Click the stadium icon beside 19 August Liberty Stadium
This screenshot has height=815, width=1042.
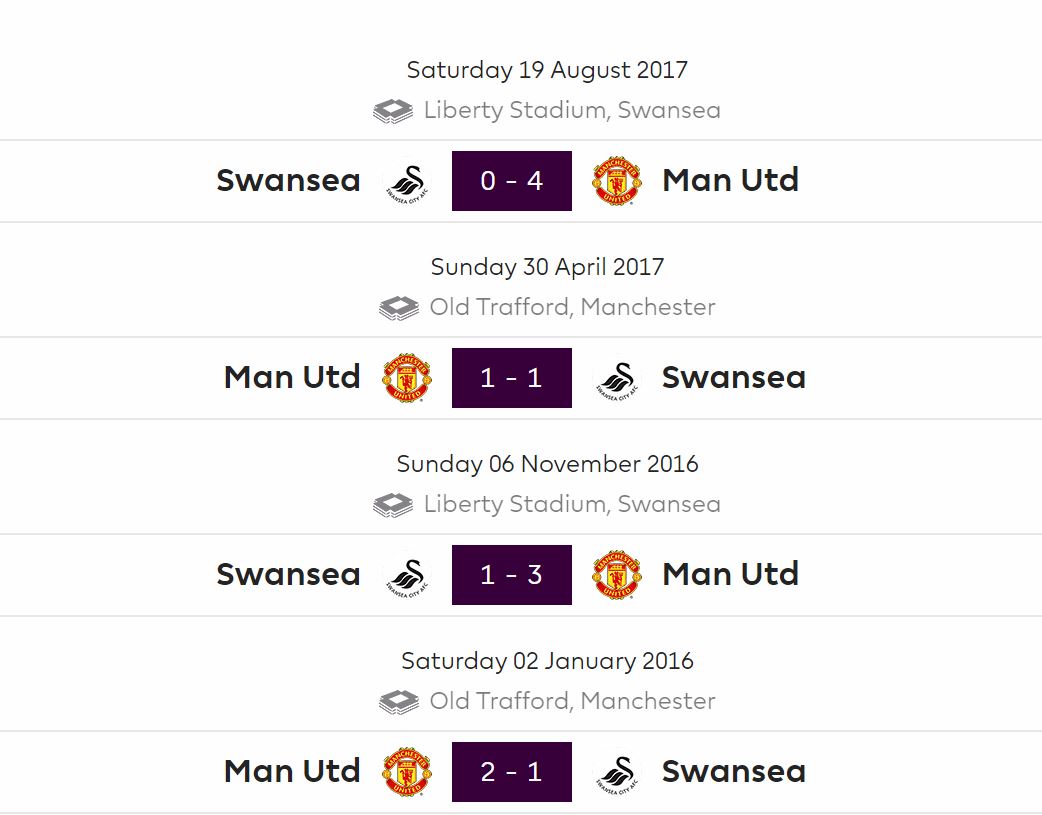coord(393,111)
